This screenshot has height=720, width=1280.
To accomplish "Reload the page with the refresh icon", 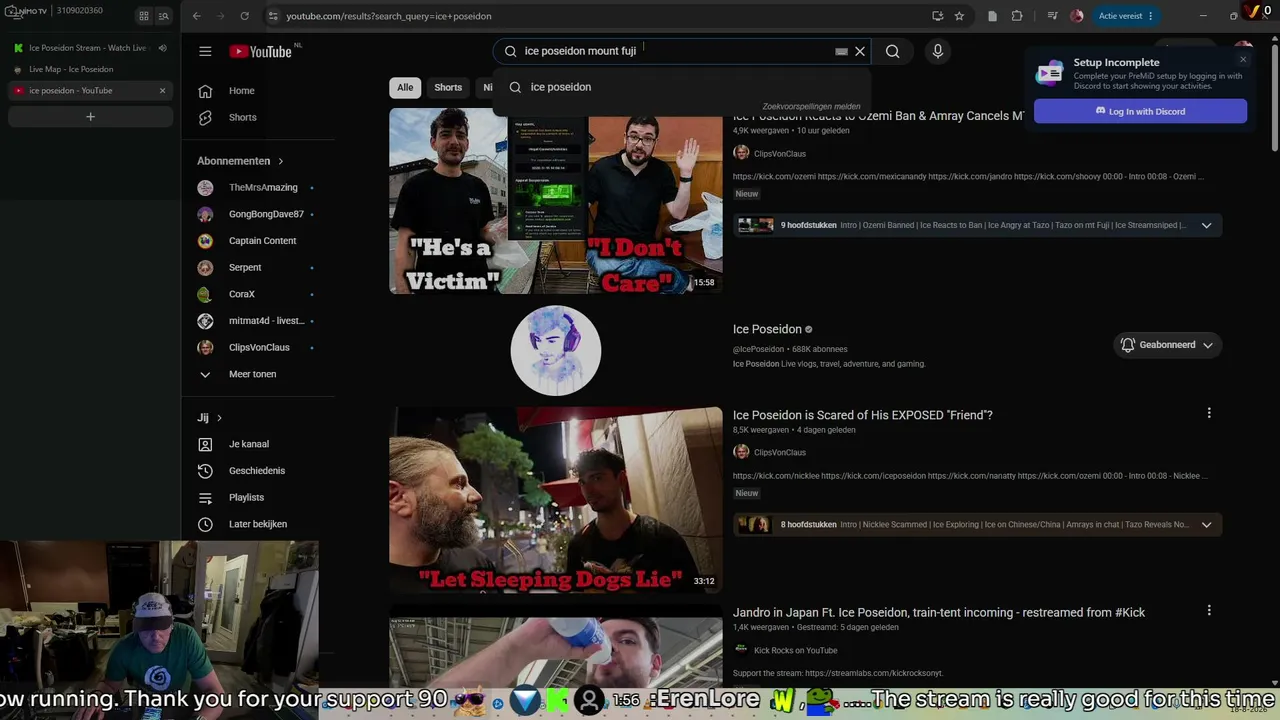I will pos(244,16).
